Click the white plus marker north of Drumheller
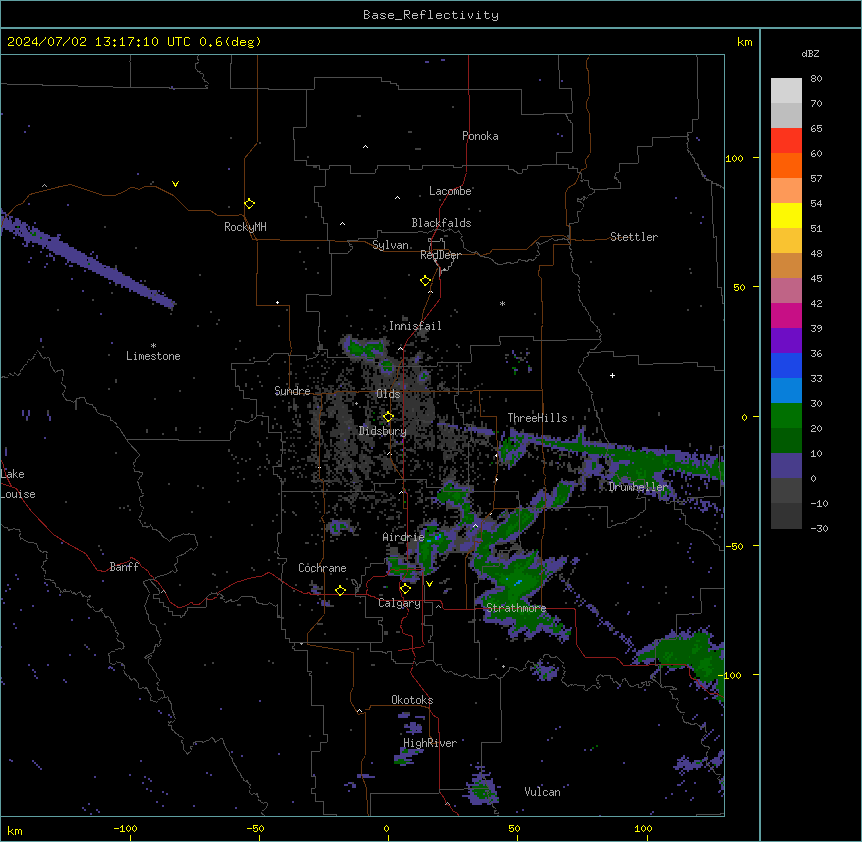 (x=612, y=375)
